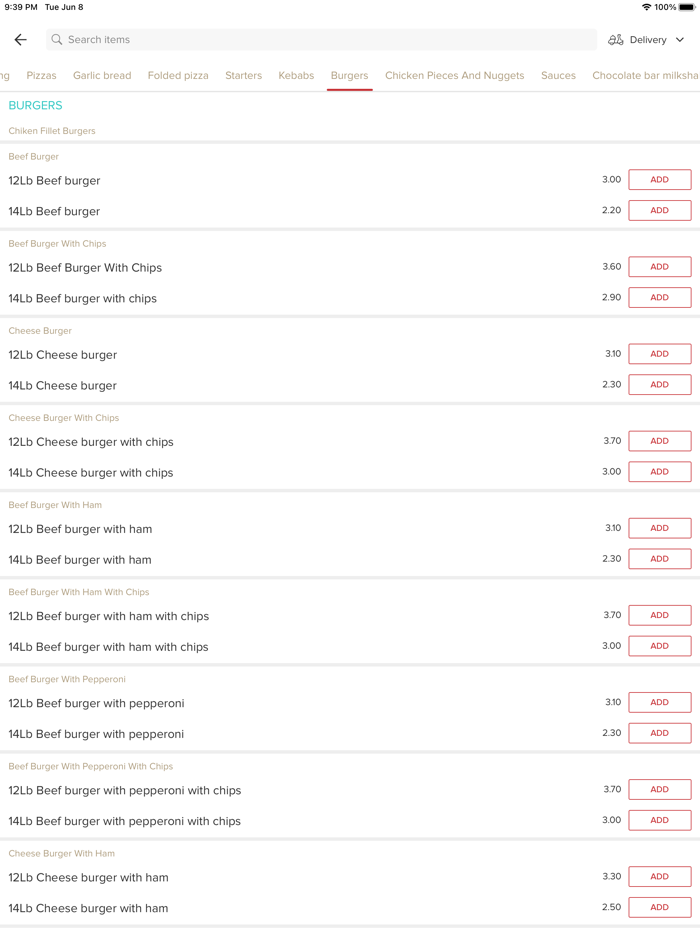The image size is (700, 934).
Task: Open the Garlic bread tab
Action: tap(102, 75)
